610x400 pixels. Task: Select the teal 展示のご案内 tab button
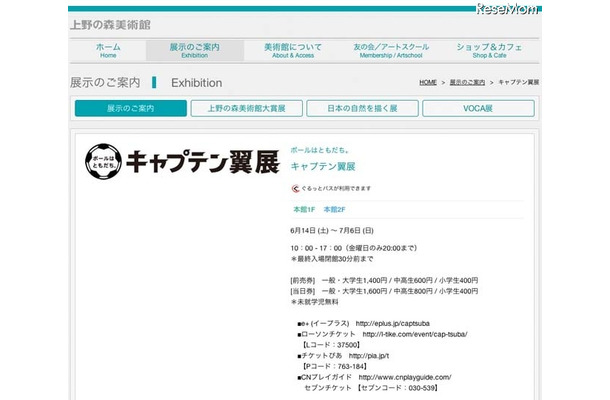131,108
